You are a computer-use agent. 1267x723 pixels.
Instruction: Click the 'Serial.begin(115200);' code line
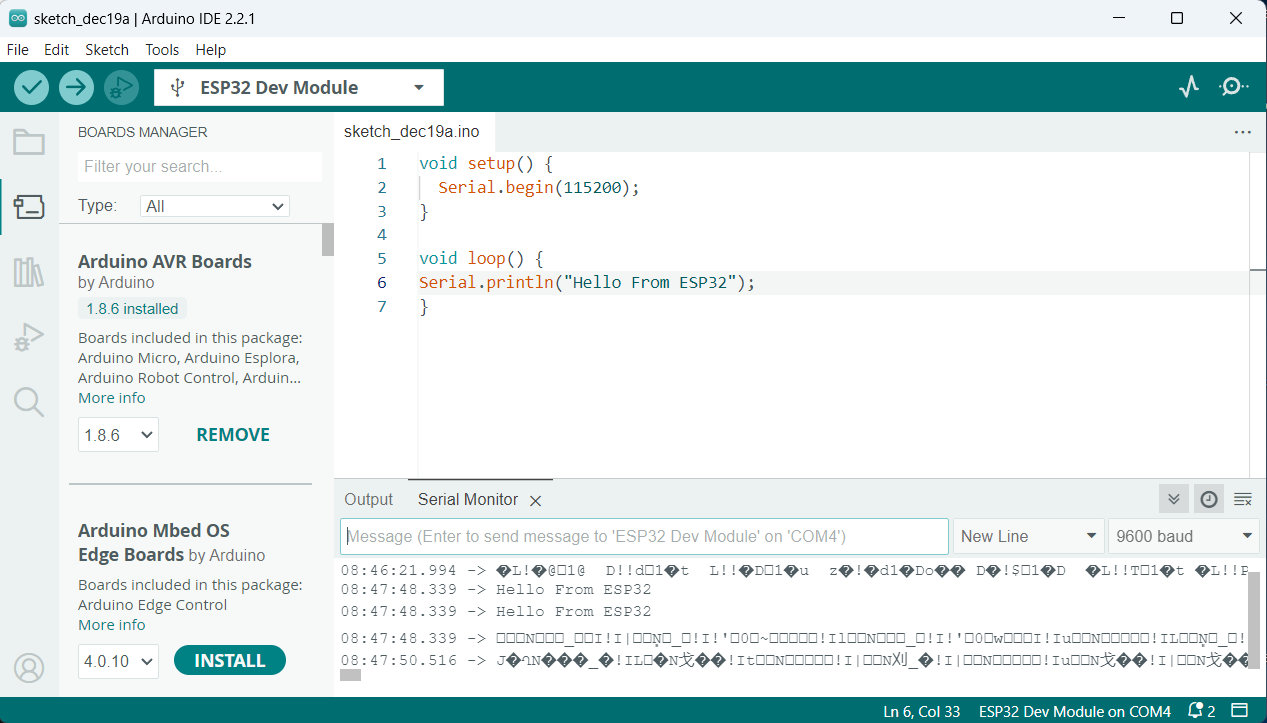coord(538,187)
